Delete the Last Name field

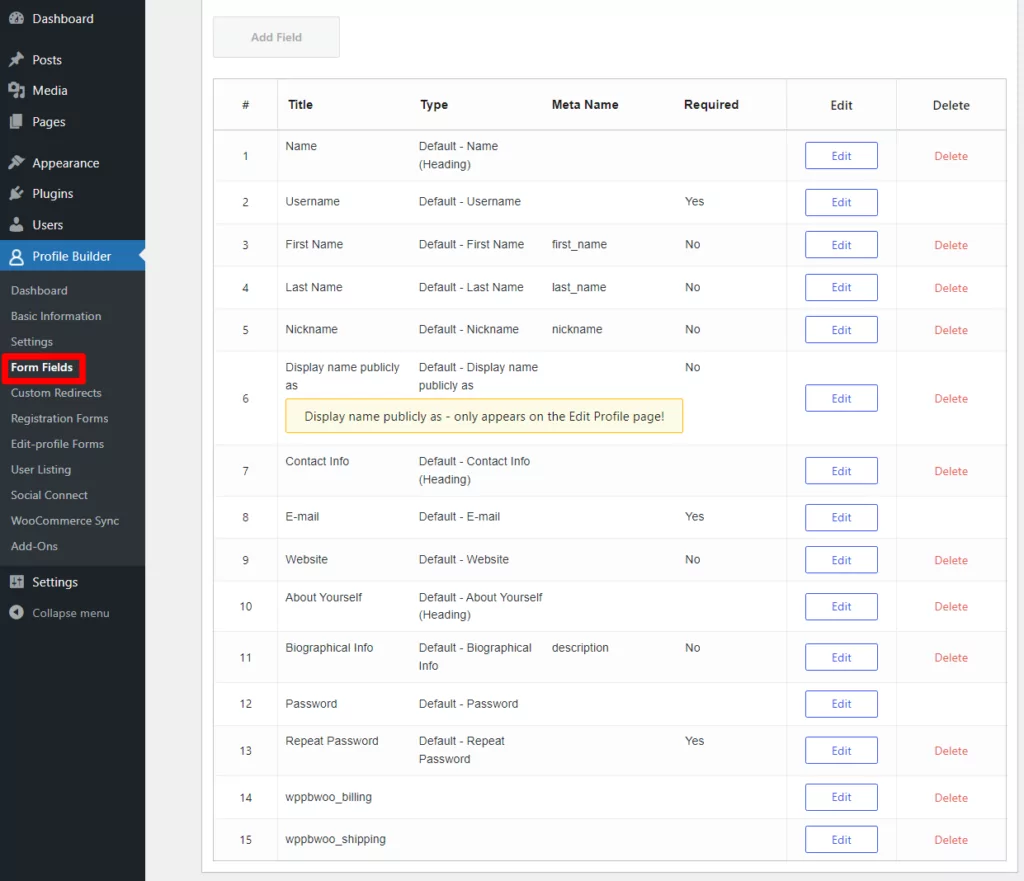pos(951,288)
